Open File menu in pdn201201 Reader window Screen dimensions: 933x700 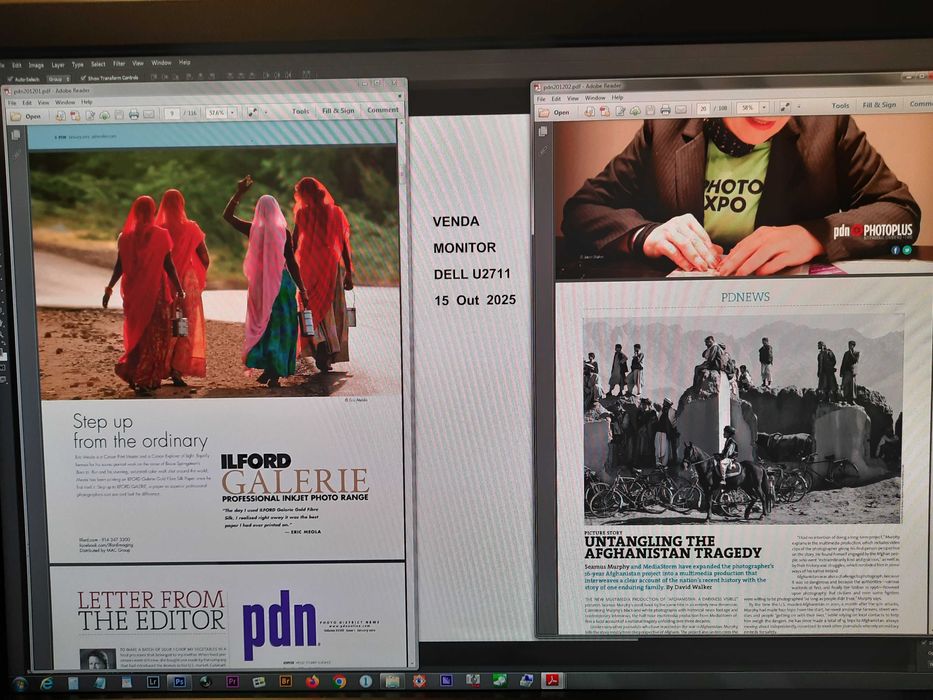[12, 103]
